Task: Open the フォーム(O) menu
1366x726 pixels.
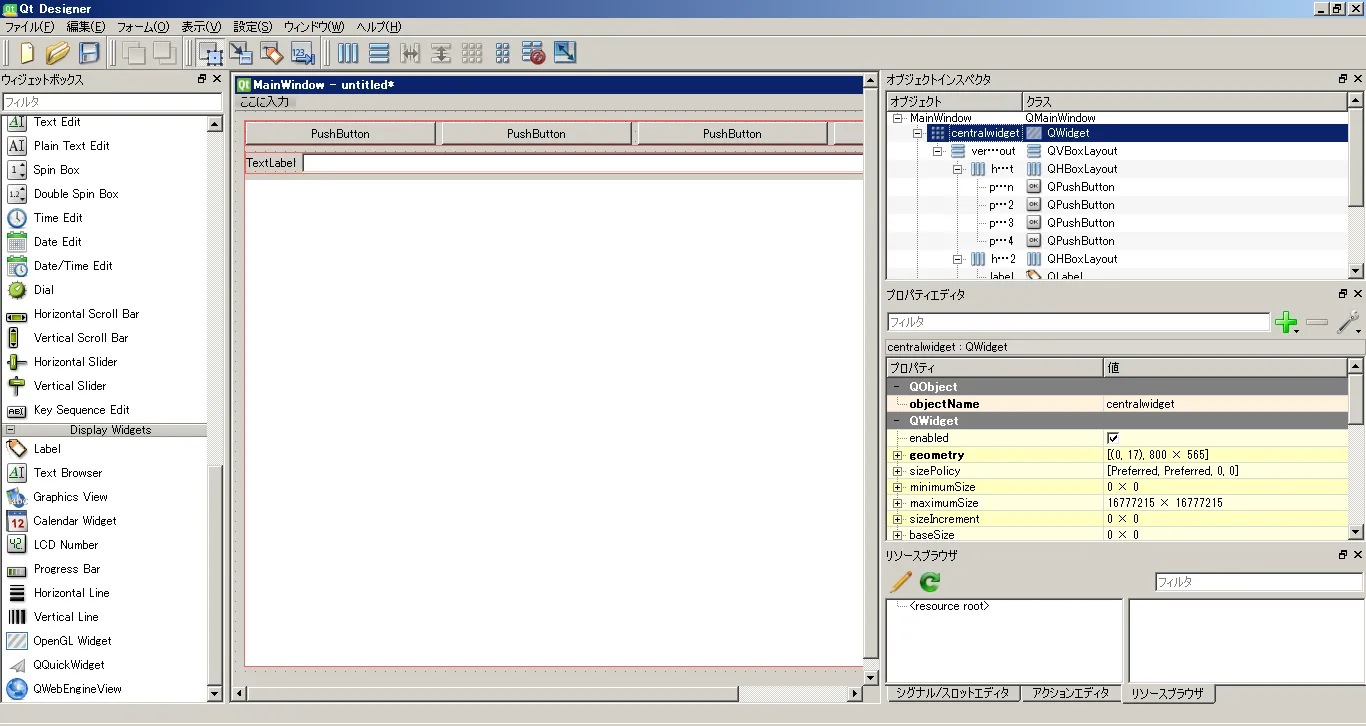Action: pos(142,27)
